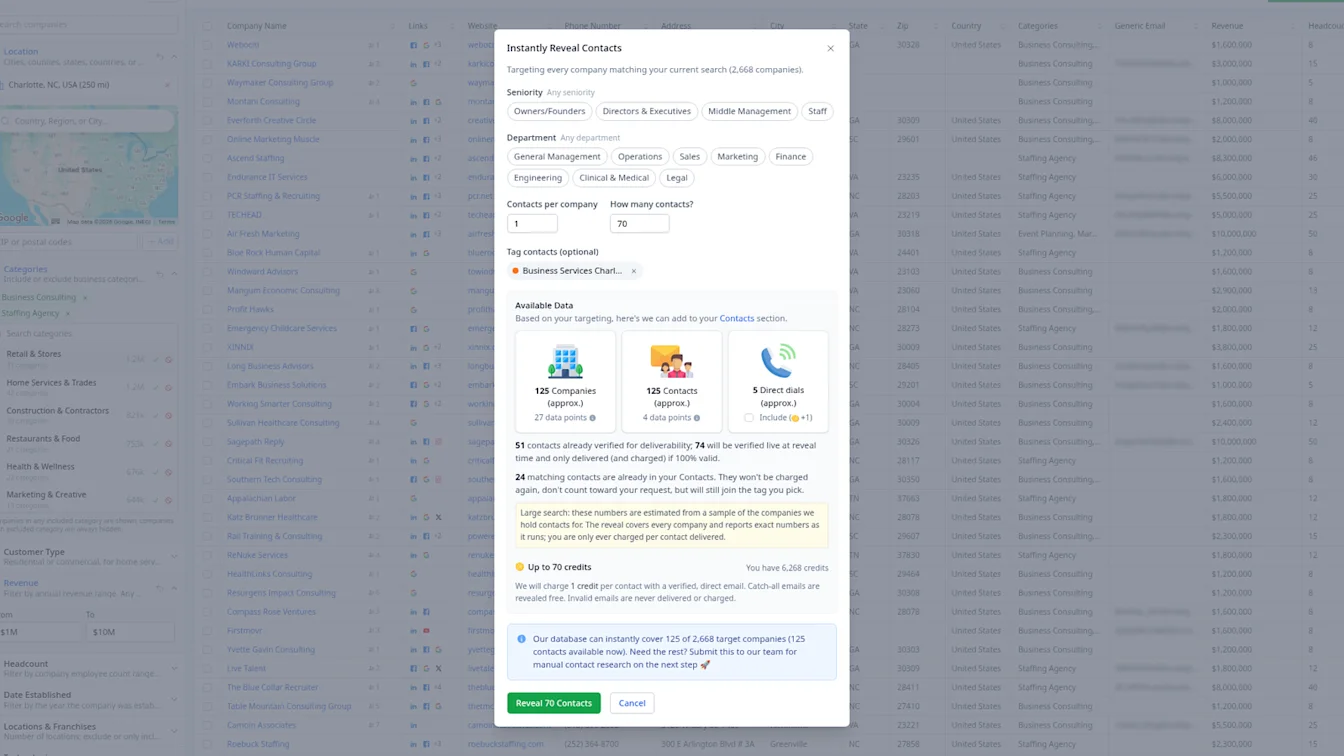The image size is (1344, 756).
Task: Click the Companies building icon card
Action: [x=565, y=381]
